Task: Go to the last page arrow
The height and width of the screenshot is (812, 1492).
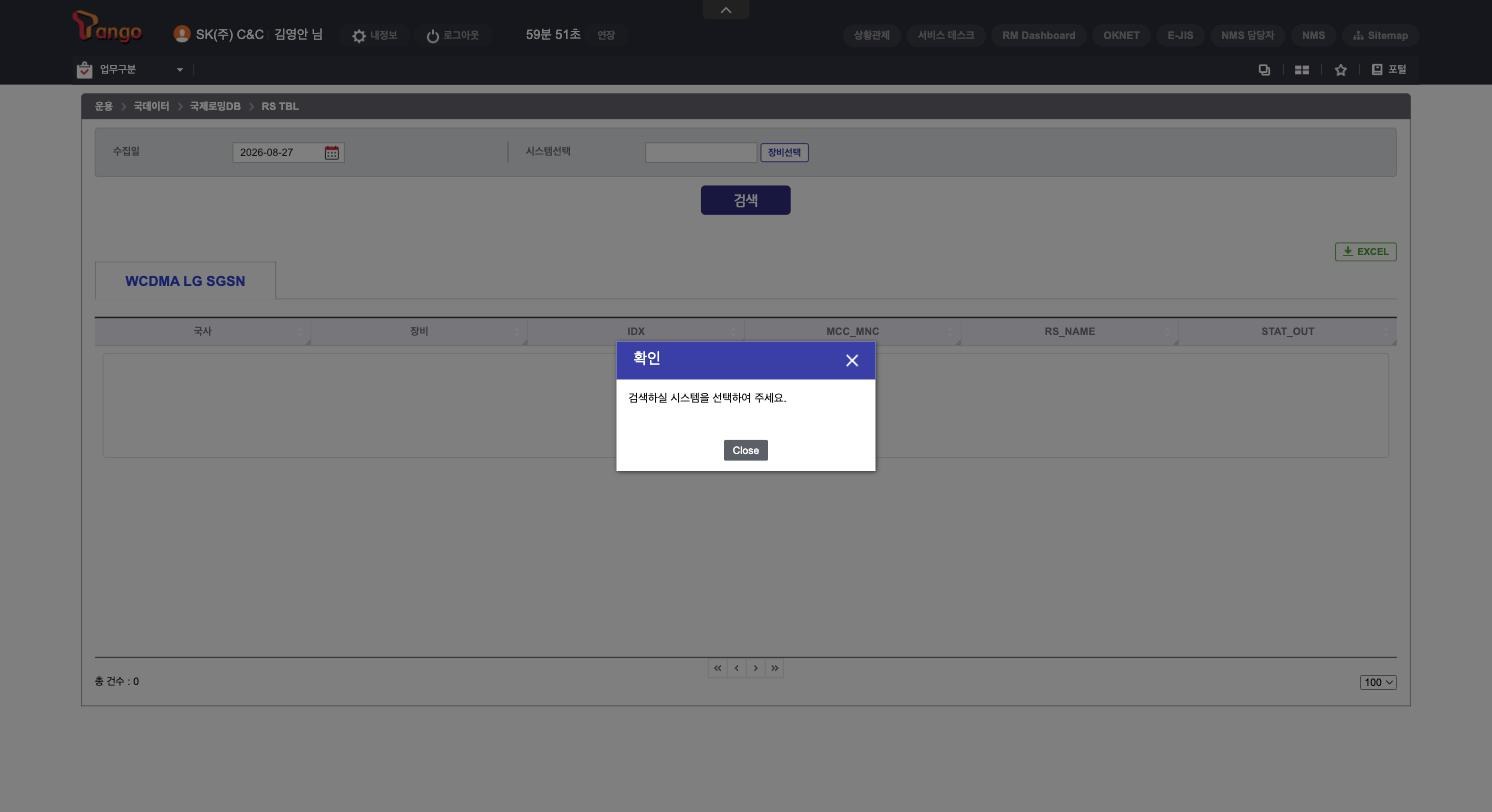Action: pos(774,668)
